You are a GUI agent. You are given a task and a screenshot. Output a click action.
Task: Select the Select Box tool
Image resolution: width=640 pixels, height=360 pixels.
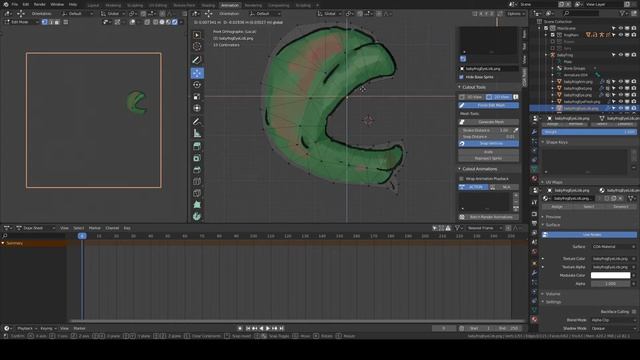pos(197,35)
